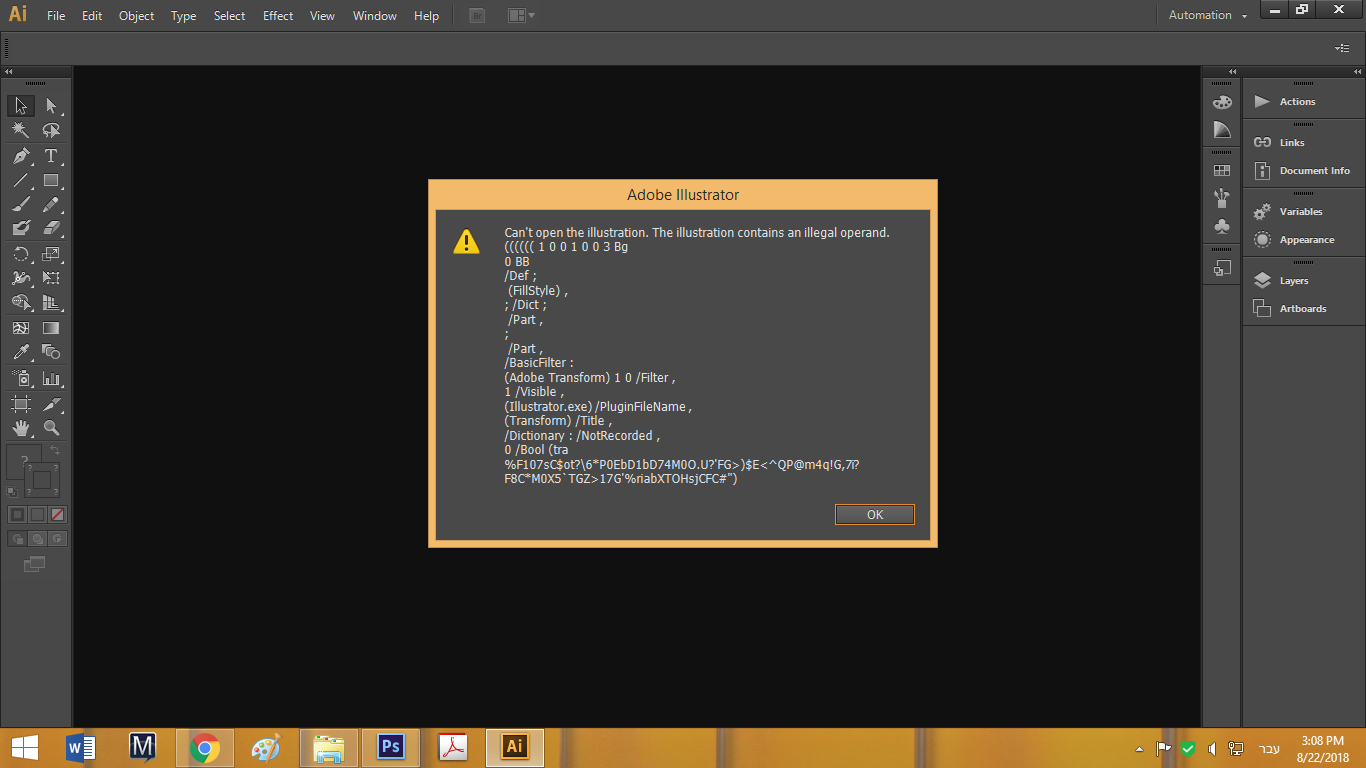Open the Edit menu
The image size is (1366, 768).
(92, 16)
